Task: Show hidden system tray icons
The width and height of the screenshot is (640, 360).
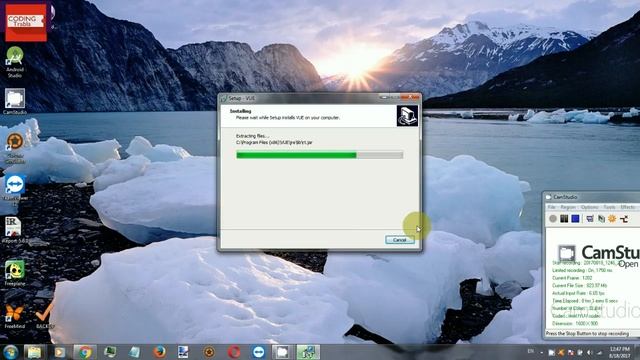Action: [542, 352]
